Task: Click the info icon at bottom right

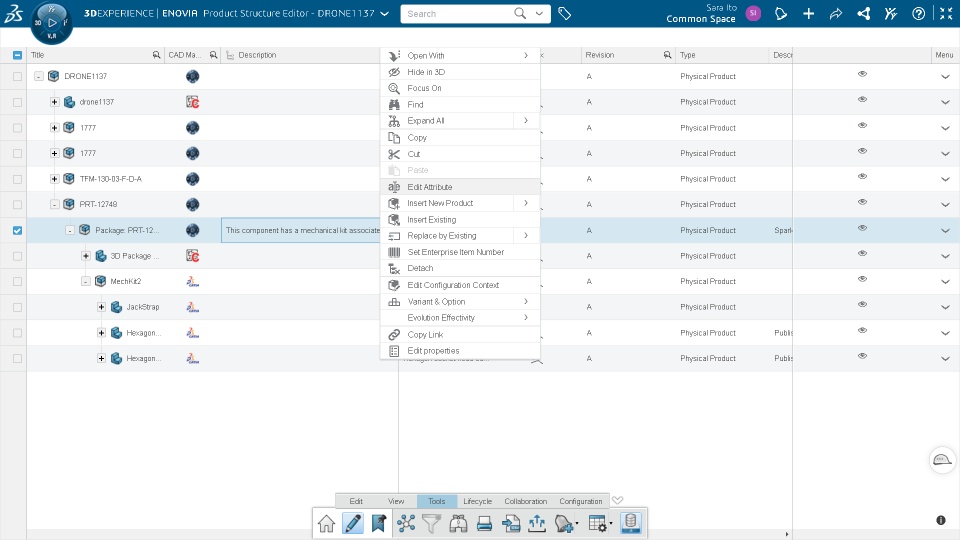Action: (x=941, y=520)
